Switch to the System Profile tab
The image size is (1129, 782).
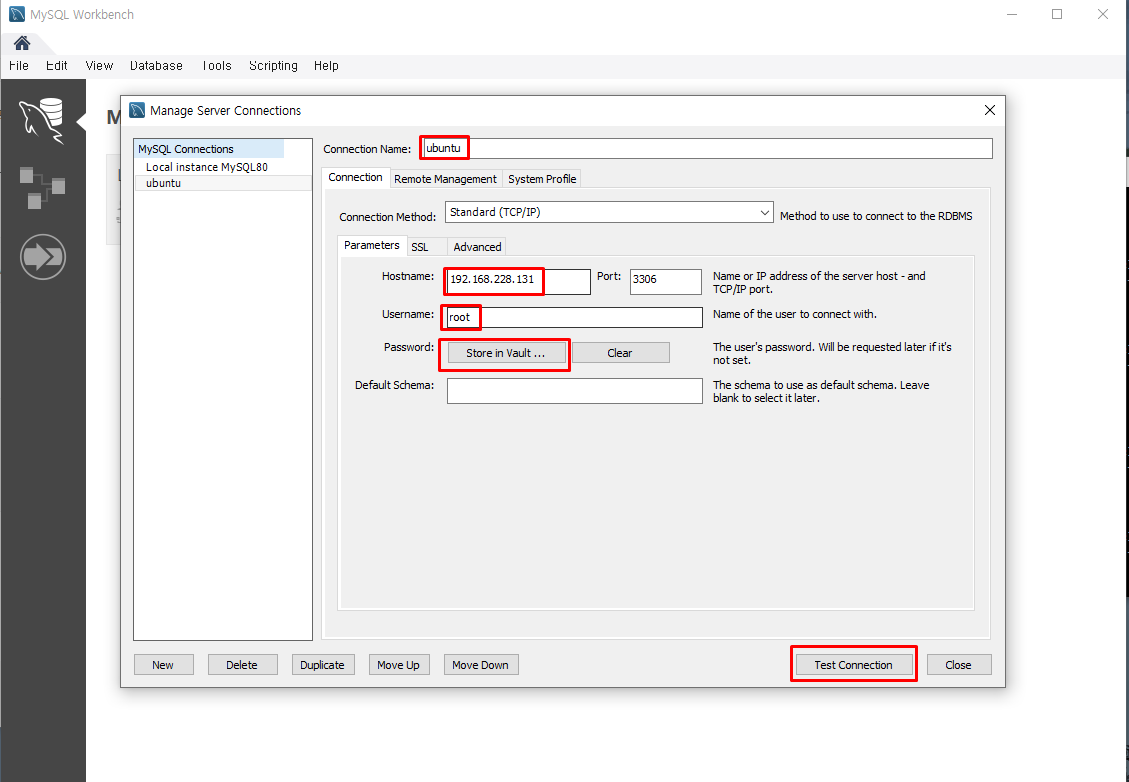[x=542, y=179]
